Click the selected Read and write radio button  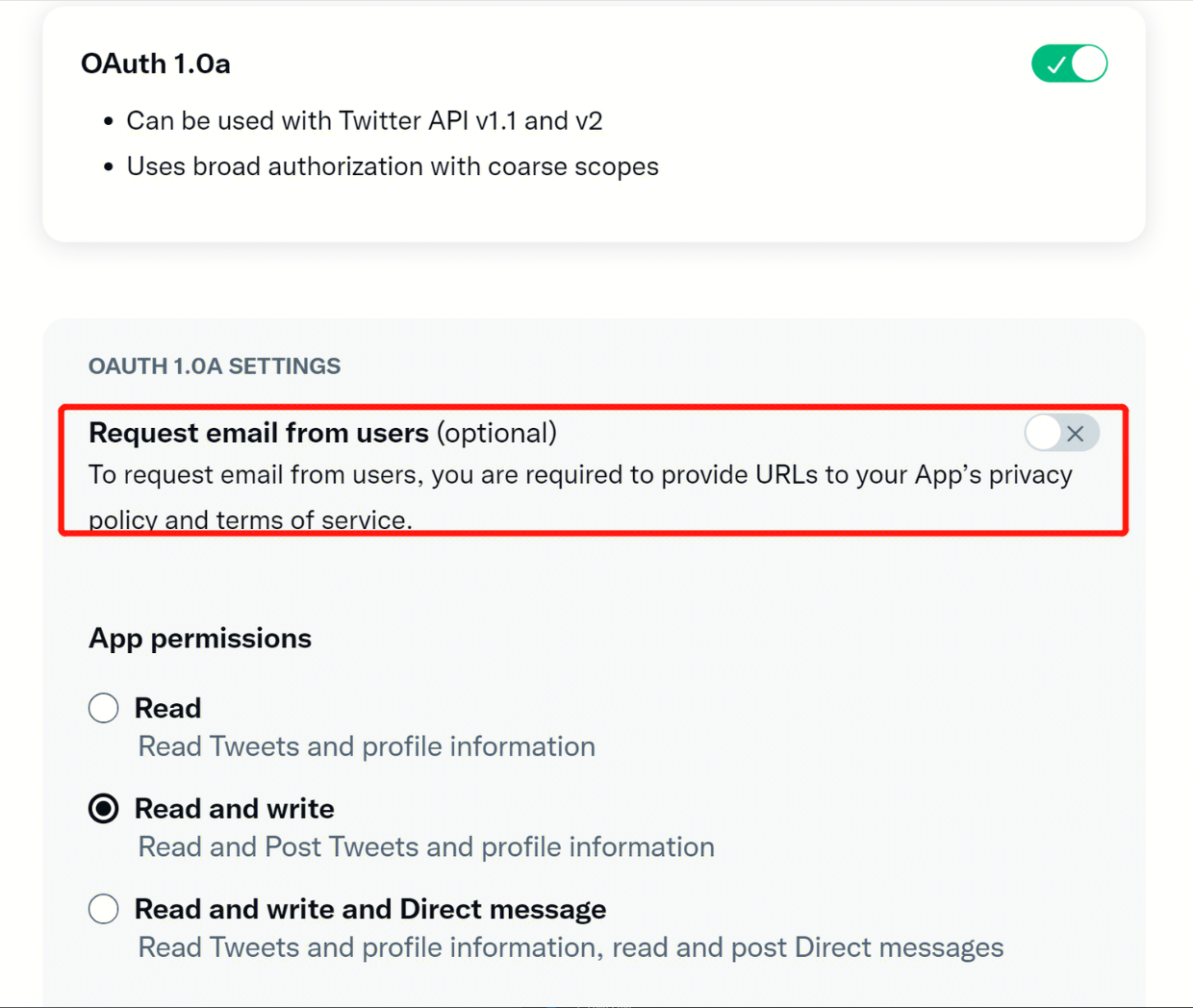103,808
